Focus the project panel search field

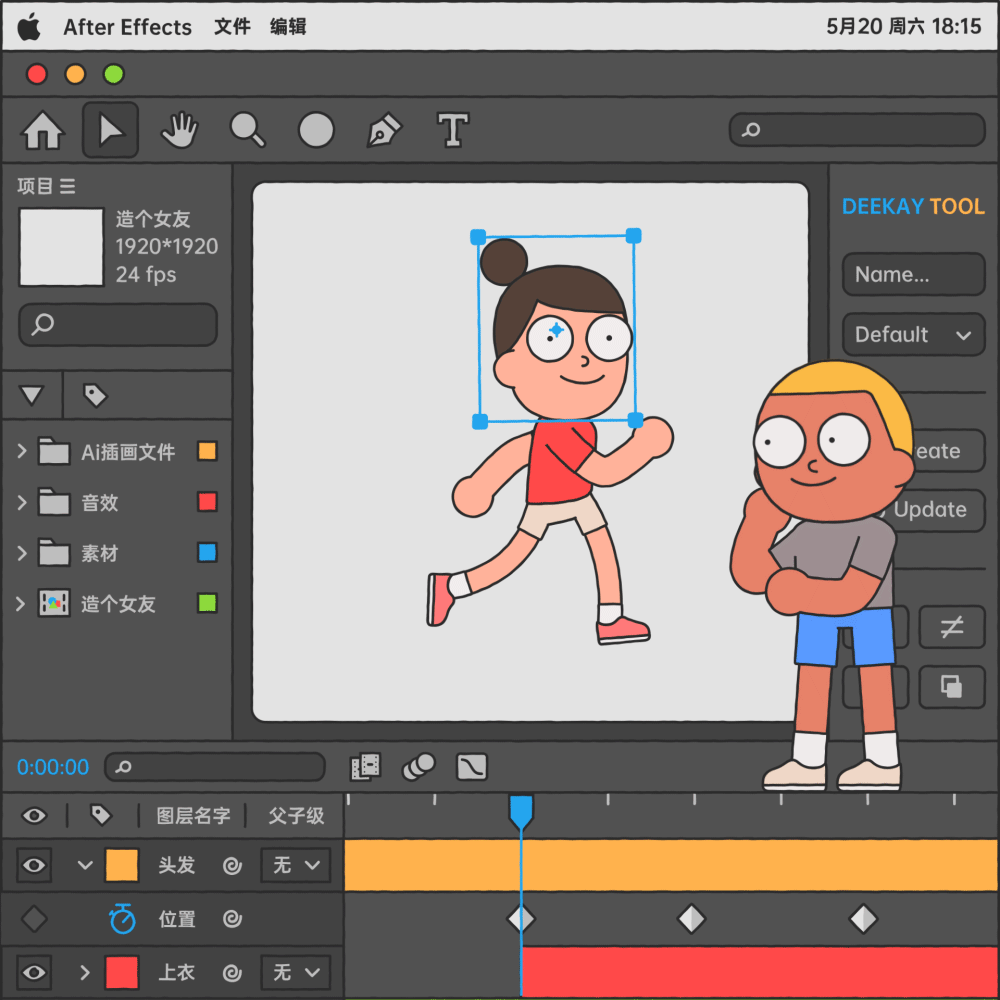point(118,324)
